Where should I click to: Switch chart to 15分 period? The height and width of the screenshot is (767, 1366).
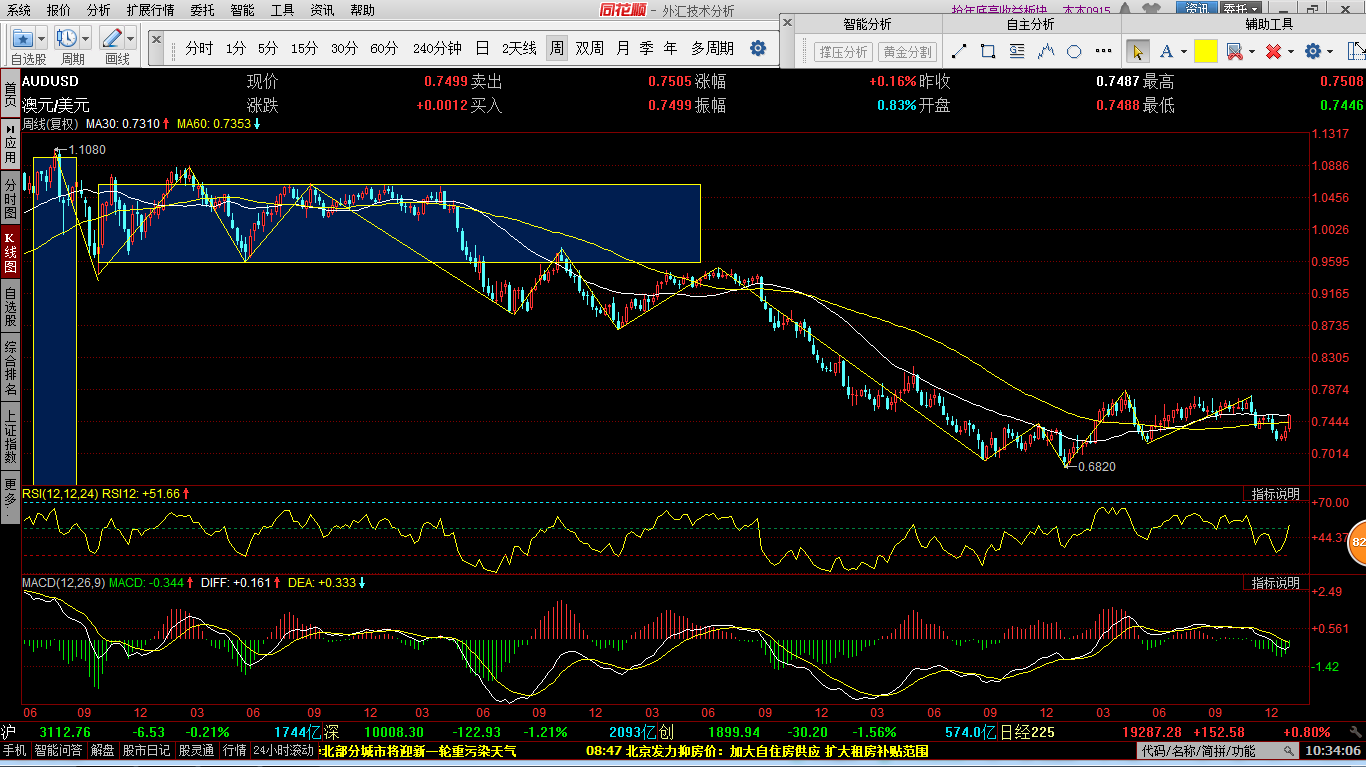pos(304,48)
